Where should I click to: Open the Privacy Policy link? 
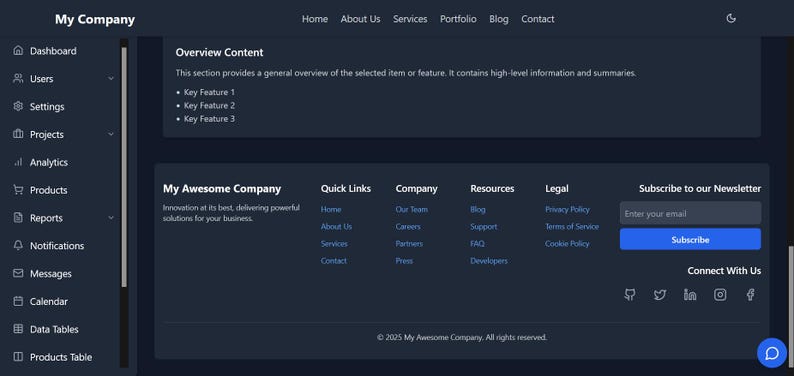567,210
